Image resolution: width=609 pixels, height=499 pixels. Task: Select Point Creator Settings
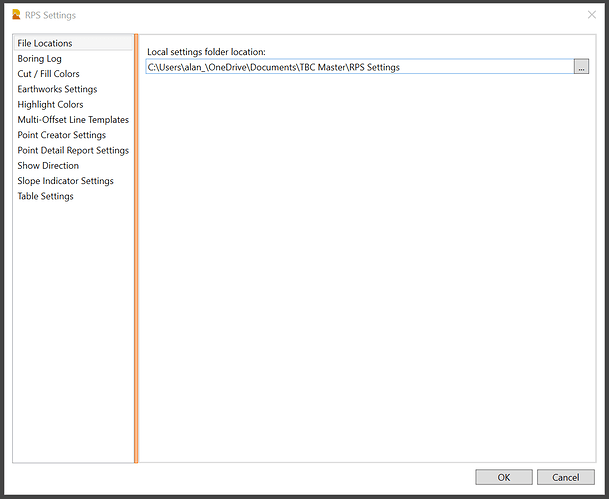click(61, 135)
